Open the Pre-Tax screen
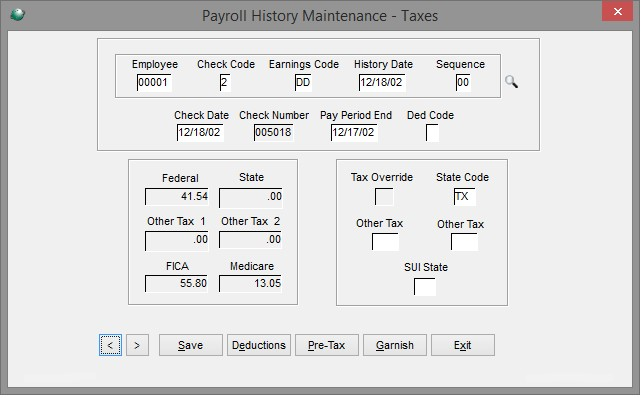Screen dimensions: 644x398 click(x=327, y=345)
